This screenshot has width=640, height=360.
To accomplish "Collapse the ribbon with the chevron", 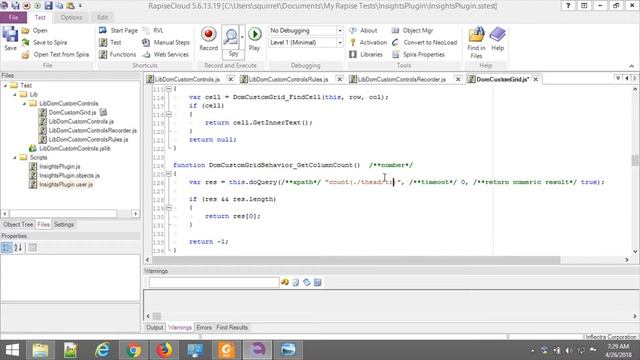I will pos(631,66).
